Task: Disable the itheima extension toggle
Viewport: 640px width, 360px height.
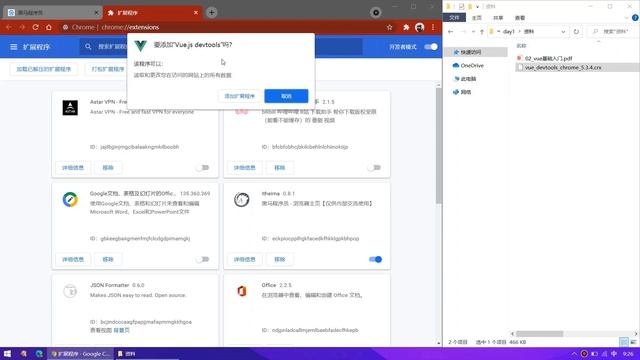Action: coord(375,259)
